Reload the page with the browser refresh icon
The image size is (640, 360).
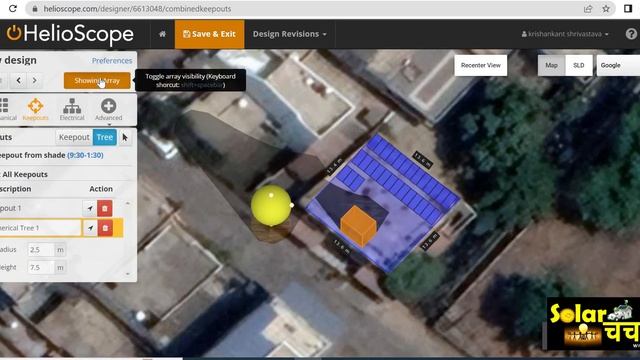pyautogui.click(x=13, y=9)
